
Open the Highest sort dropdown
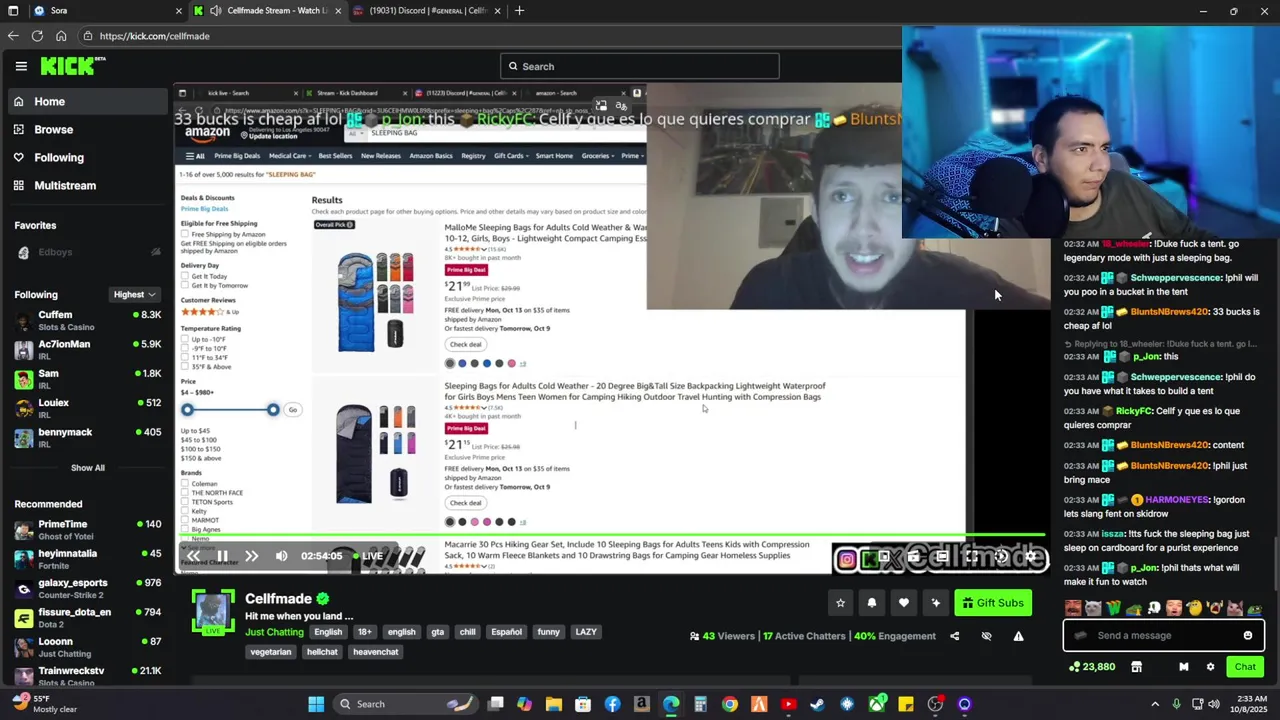[x=135, y=294]
